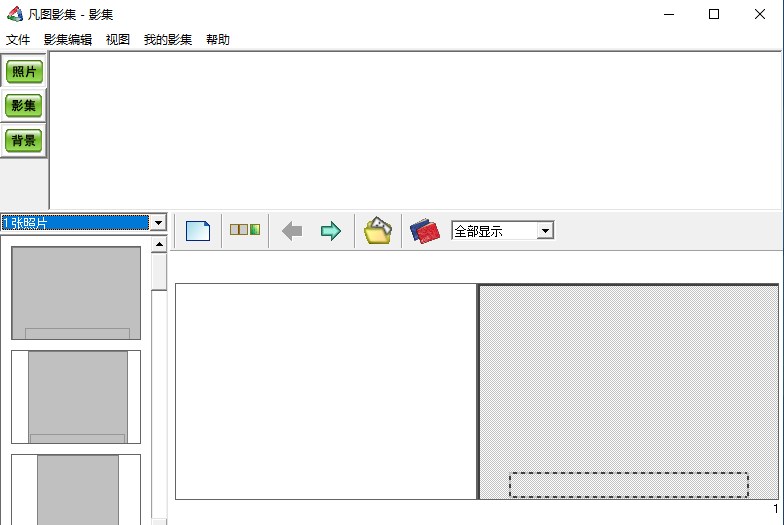Open the 视图 menu
This screenshot has height=525, width=784.
[118, 40]
